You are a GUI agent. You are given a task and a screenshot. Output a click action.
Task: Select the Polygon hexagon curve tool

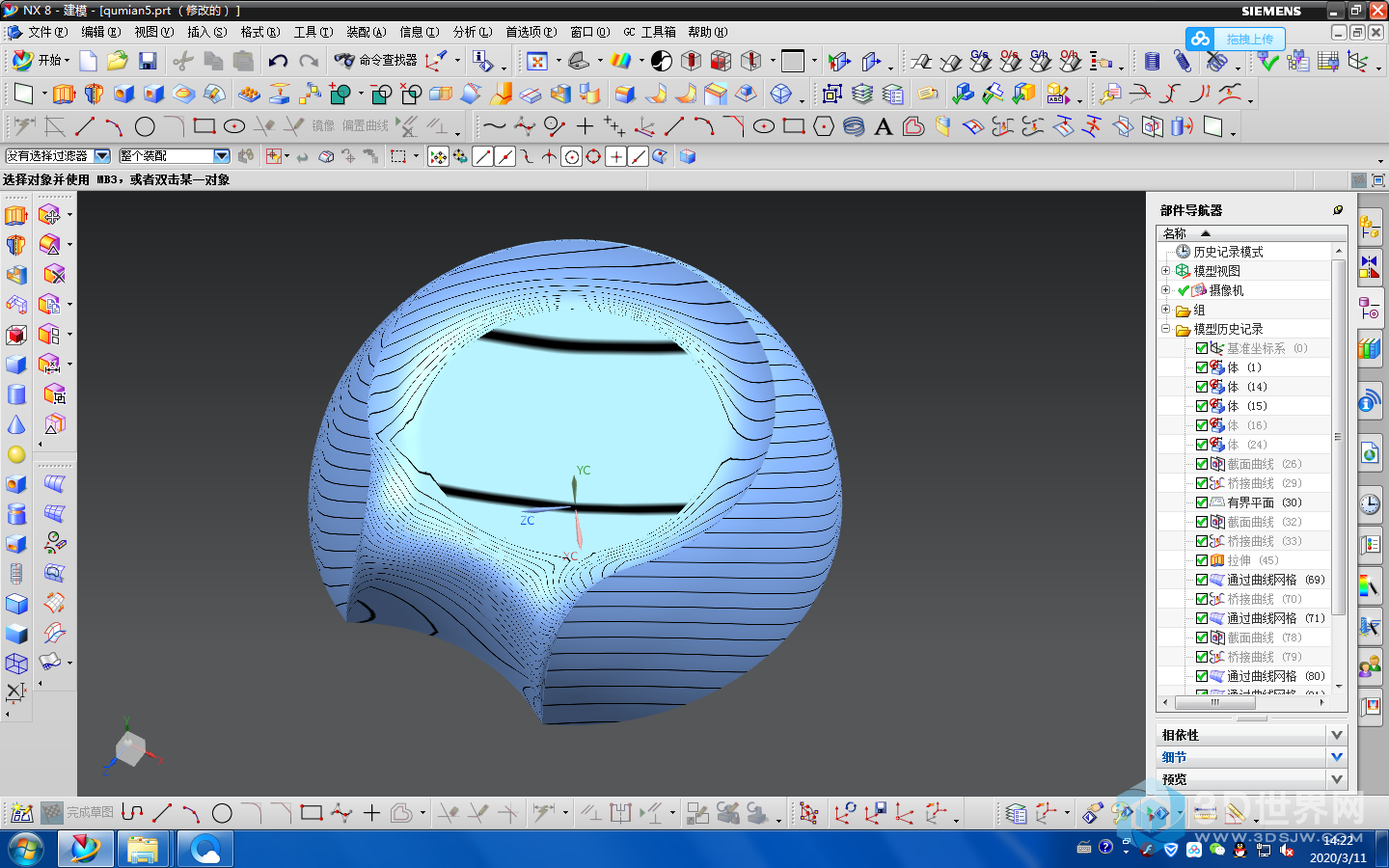coord(824,126)
